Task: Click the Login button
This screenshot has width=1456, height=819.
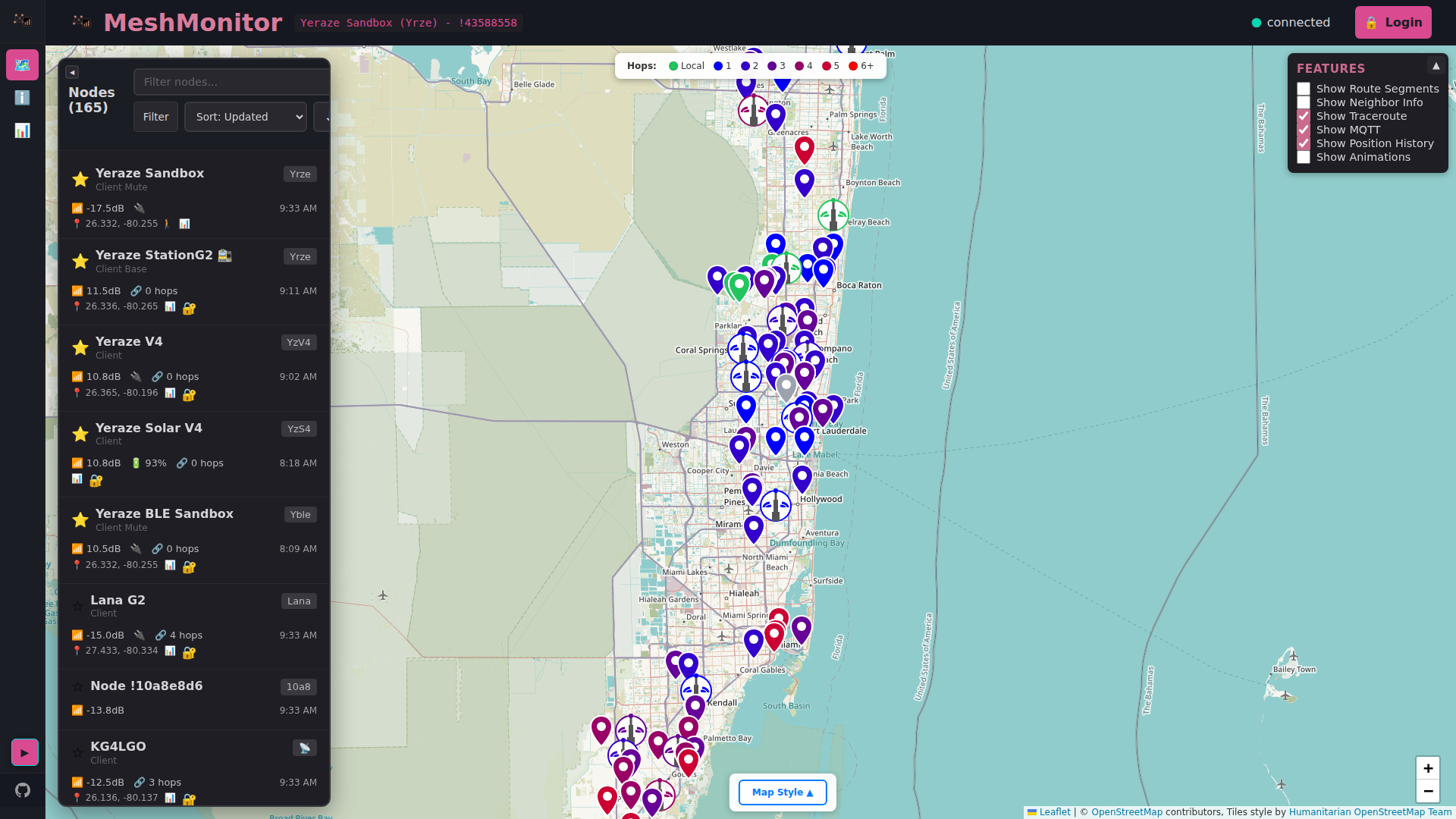Action: pyautogui.click(x=1392, y=23)
